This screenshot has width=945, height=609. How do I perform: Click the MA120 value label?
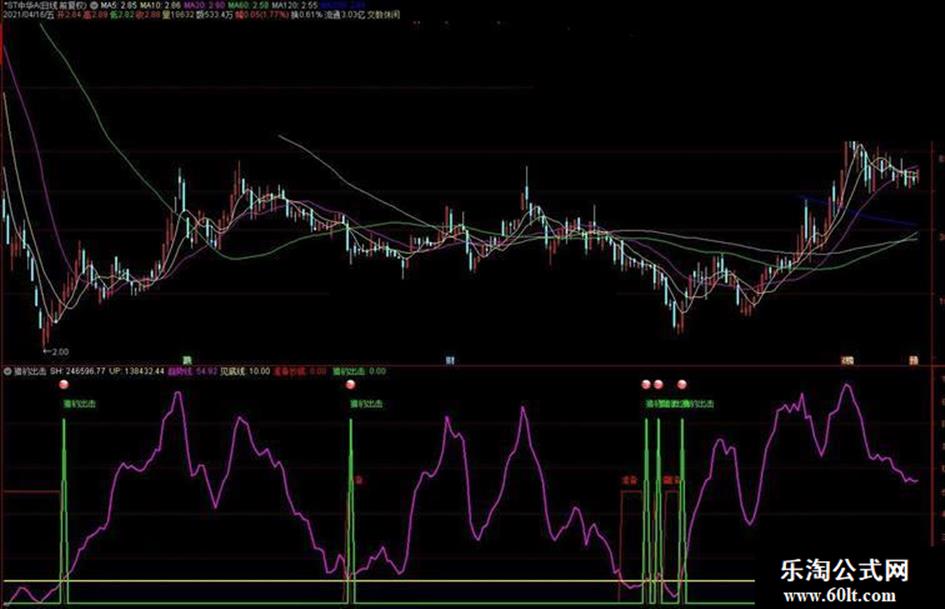coord(294,5)
